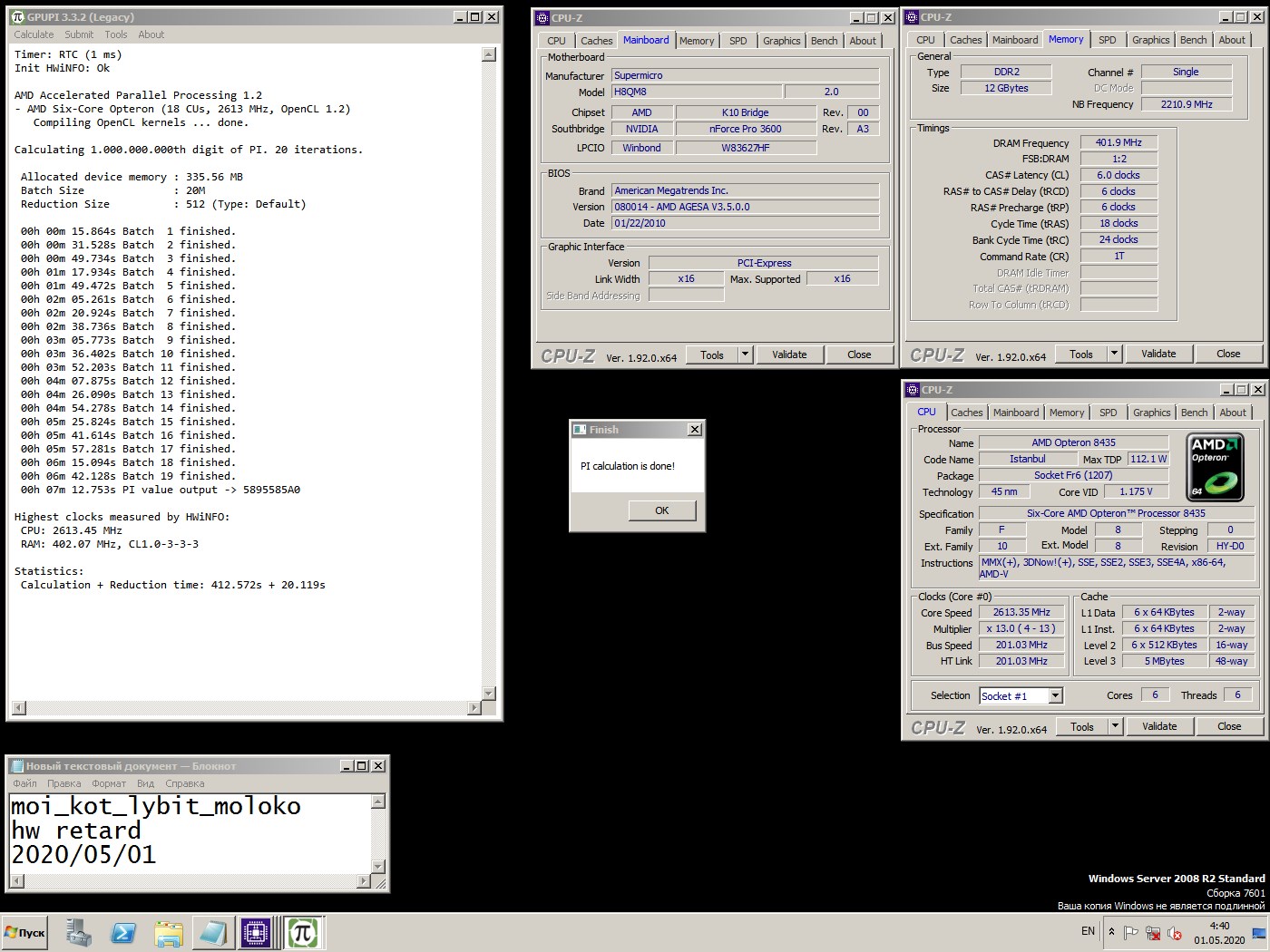Click the DRAM Frequency value 401.9 MHz

[x=1119, y=142]
